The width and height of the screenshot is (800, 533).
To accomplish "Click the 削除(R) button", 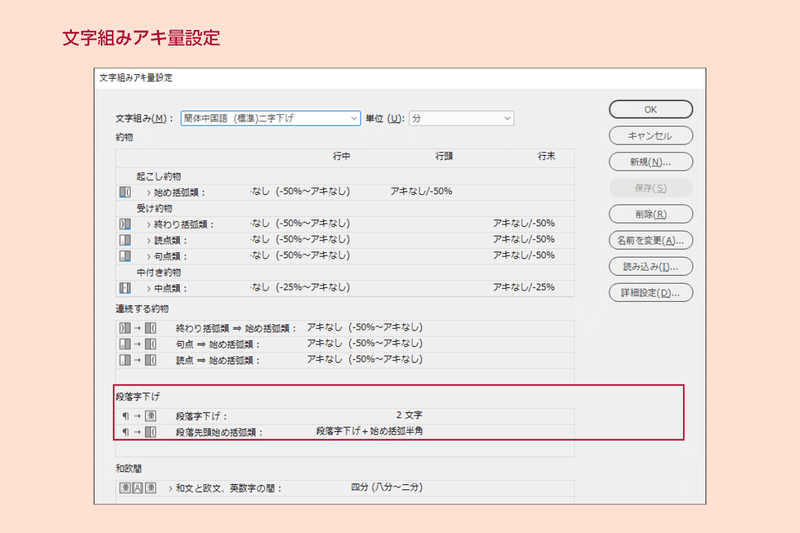I will click(651, 214).
